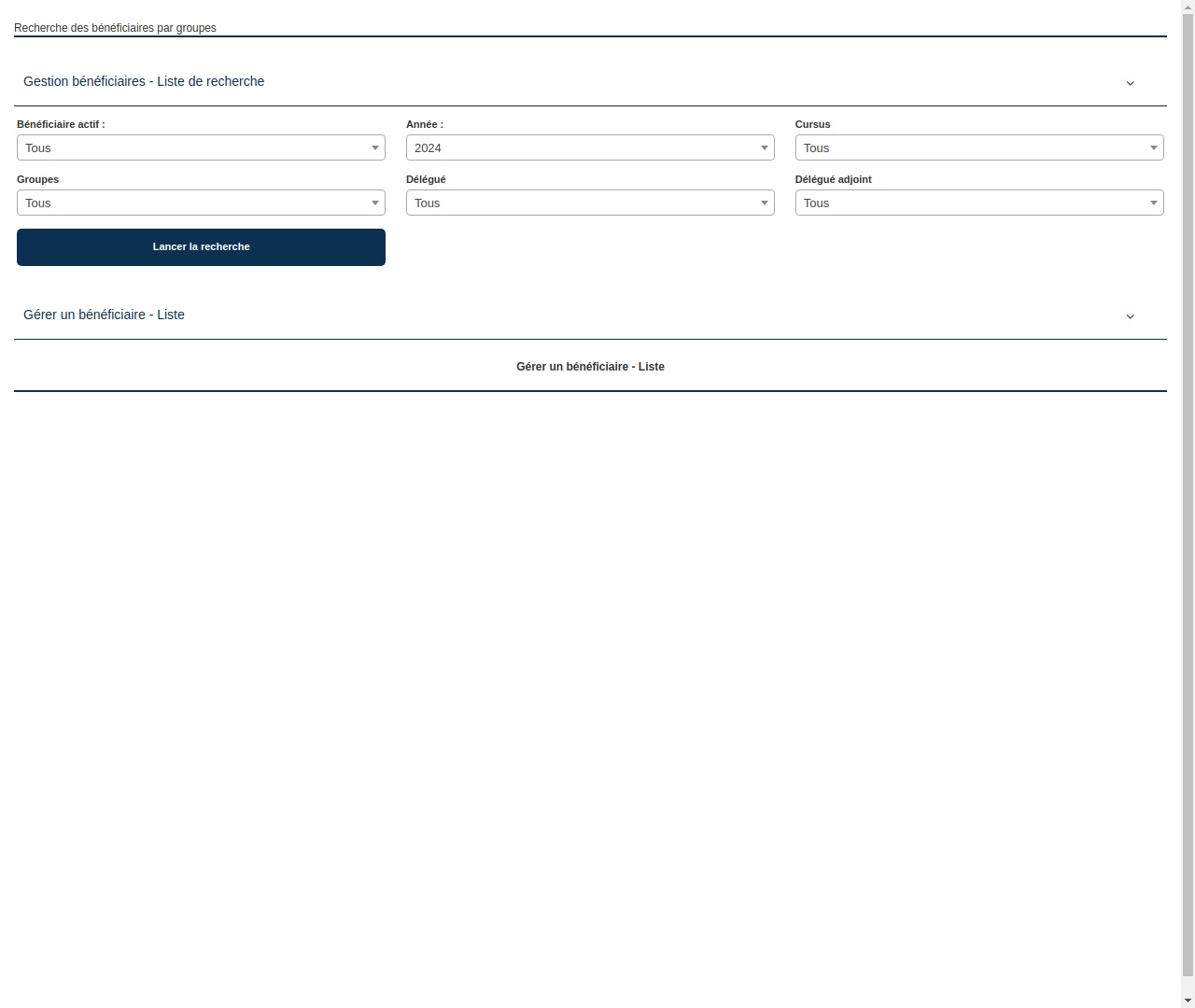Open the Année dropdown showing 2024
The height and width of the screenshot is (1008, 1195).
point(590,147)
